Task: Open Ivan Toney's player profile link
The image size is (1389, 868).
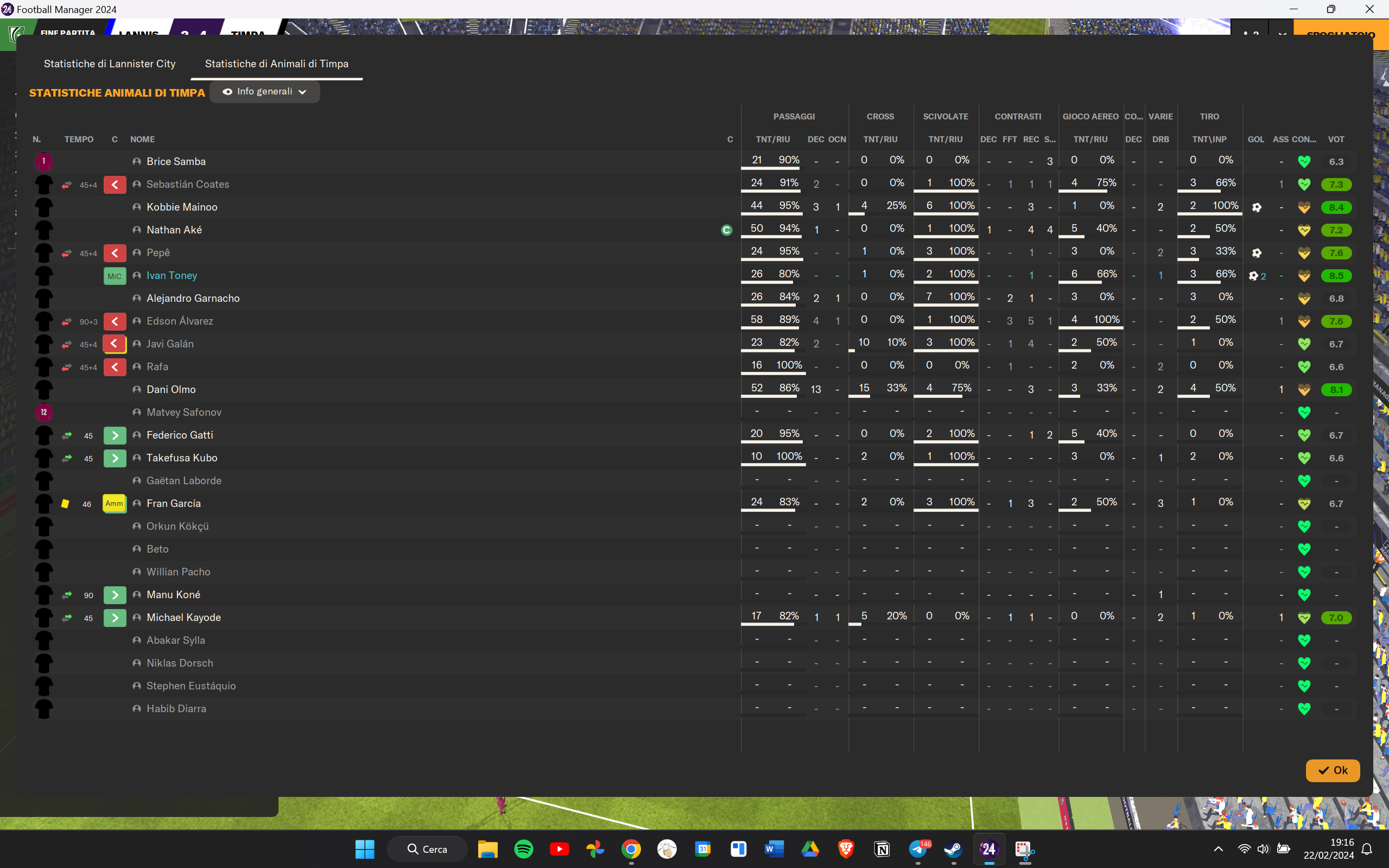Action: 172,276
